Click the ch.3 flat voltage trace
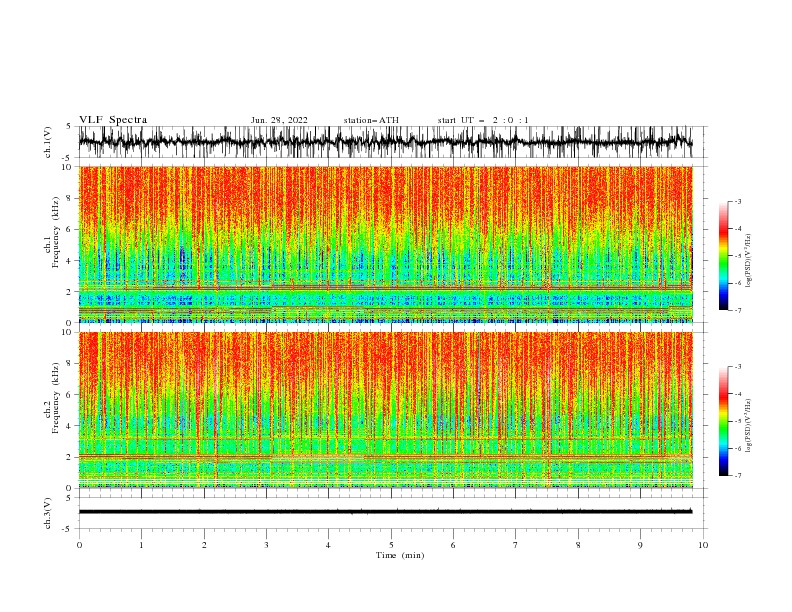Viewport: 792px width, 612px height. tap(385, 512)
